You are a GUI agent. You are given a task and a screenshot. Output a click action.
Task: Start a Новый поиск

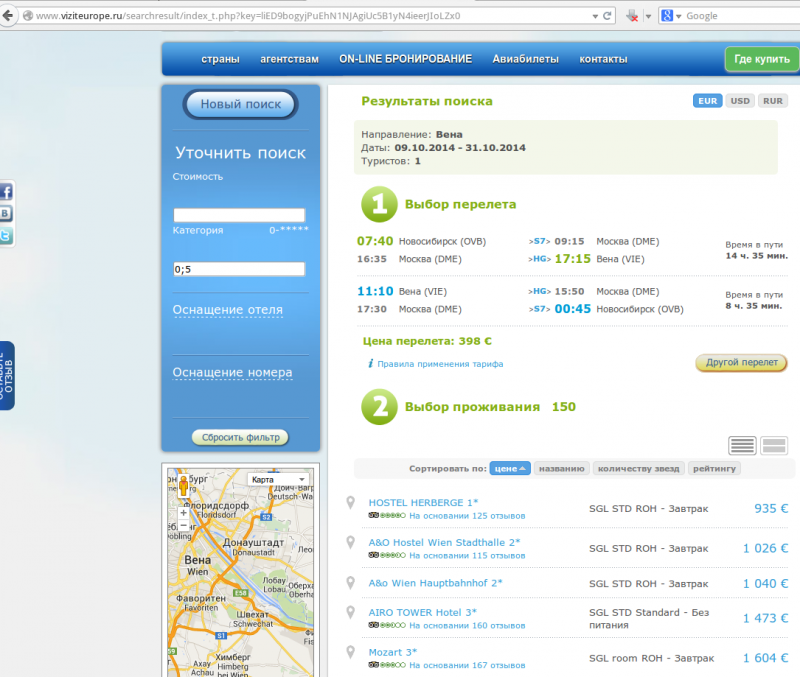240,104
